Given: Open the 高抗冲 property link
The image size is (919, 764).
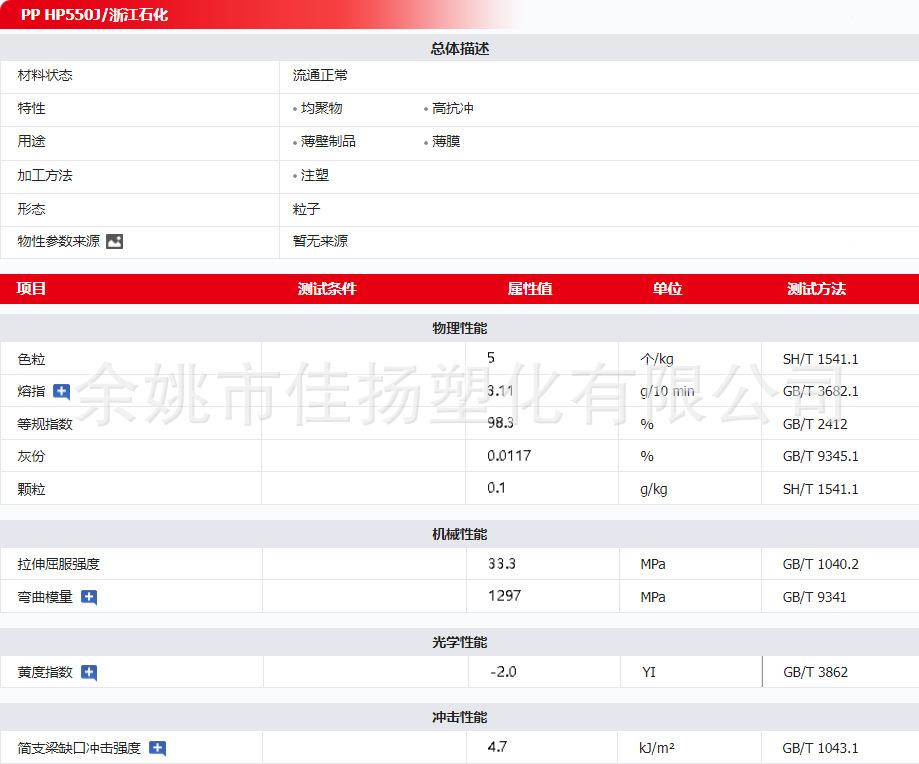Looking at the screenshot, I should (452, 108).
